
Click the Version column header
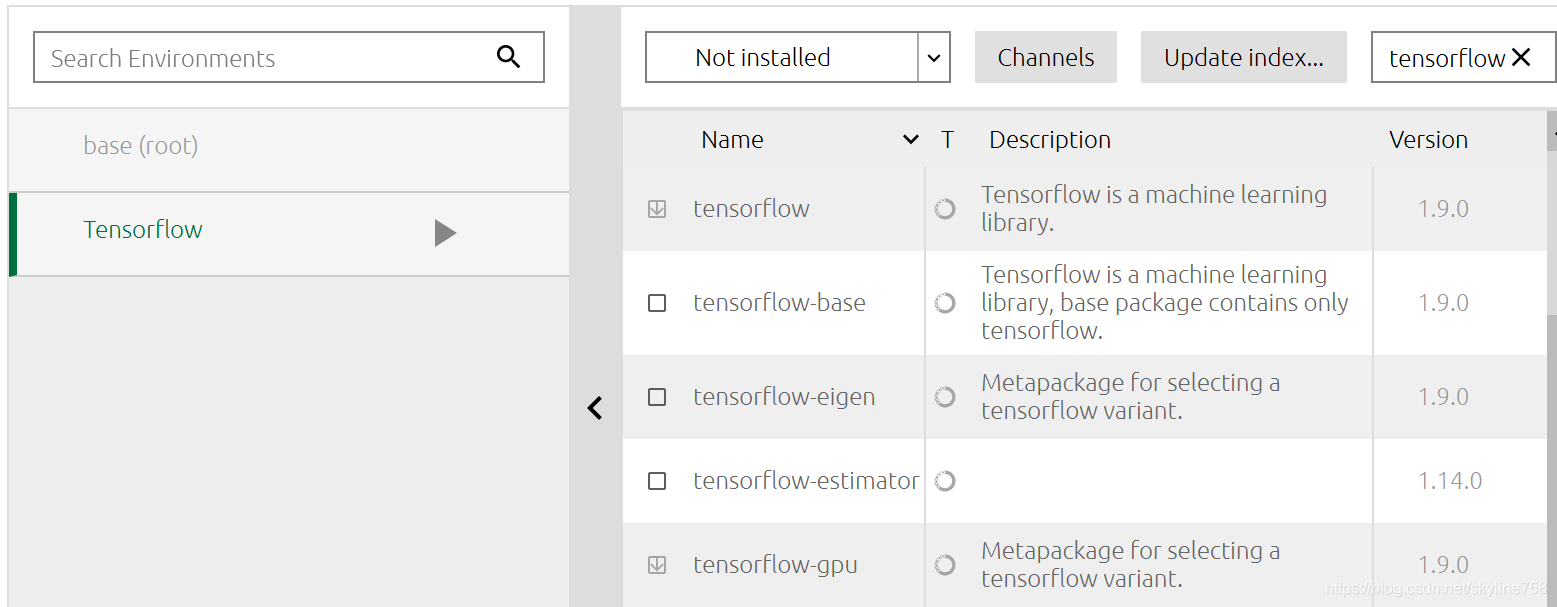point(1428,140)
